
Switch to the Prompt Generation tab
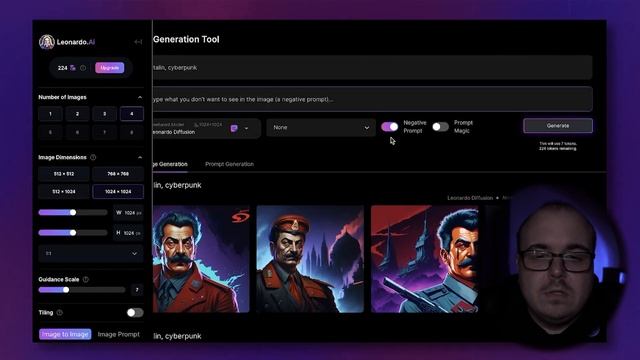click(229, 164)
